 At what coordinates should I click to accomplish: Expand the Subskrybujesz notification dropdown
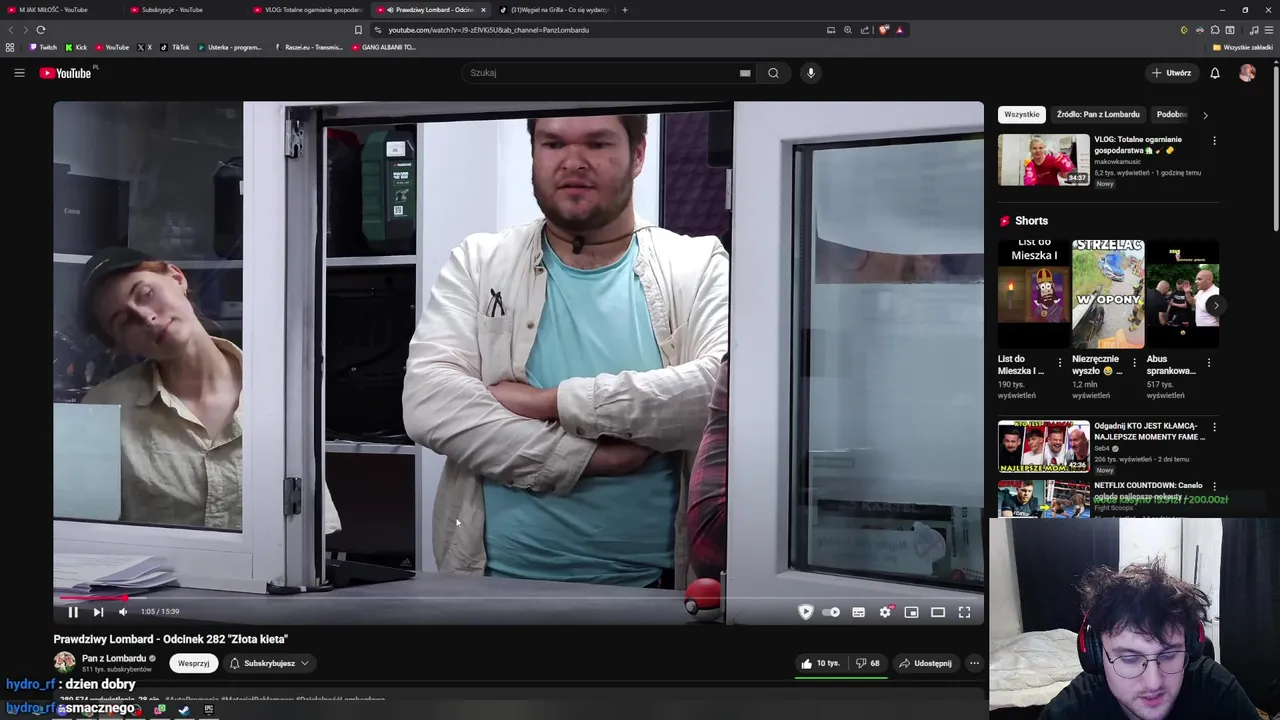269,663
